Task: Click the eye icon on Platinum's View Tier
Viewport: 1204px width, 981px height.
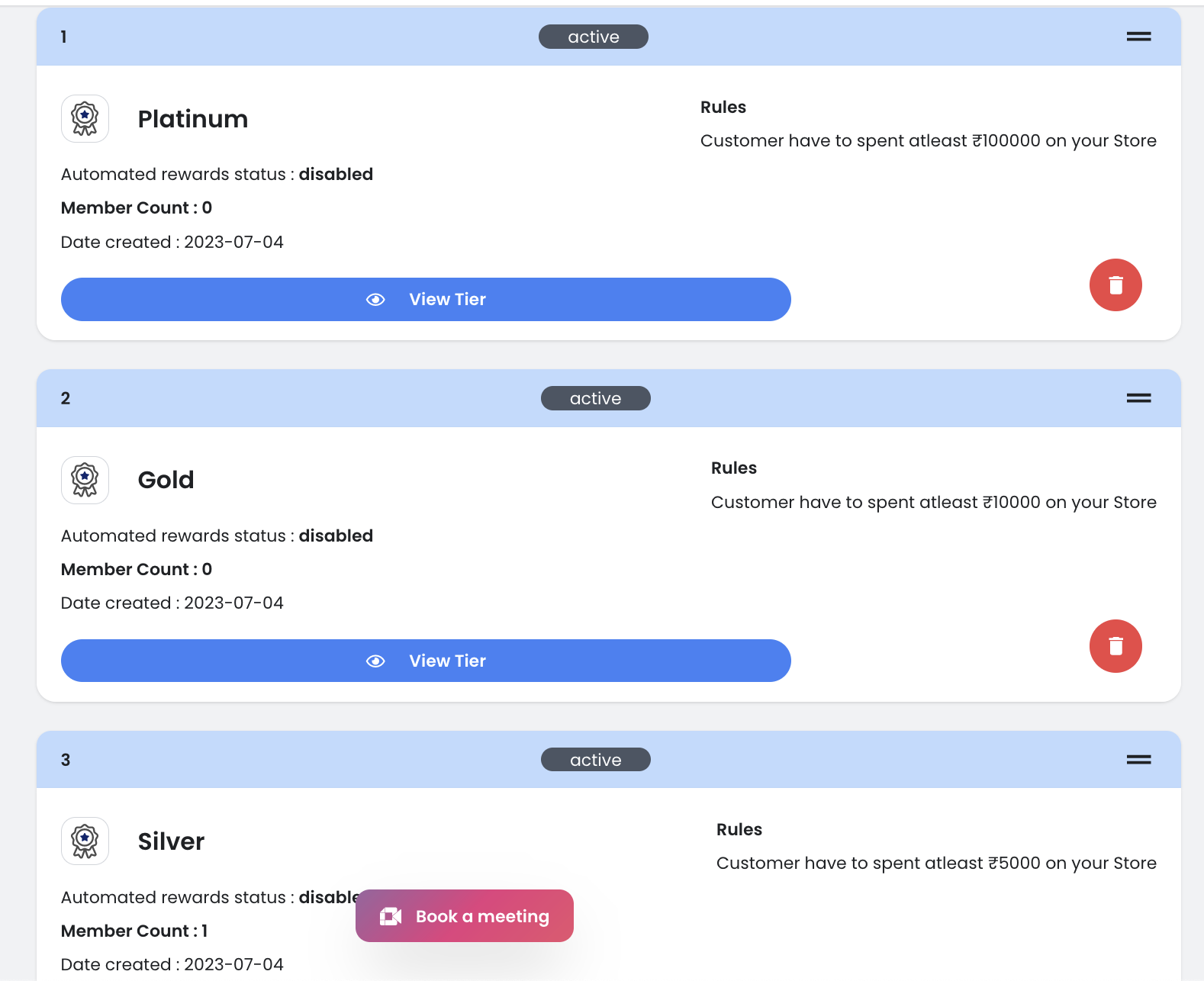Action: click(375, 300)
